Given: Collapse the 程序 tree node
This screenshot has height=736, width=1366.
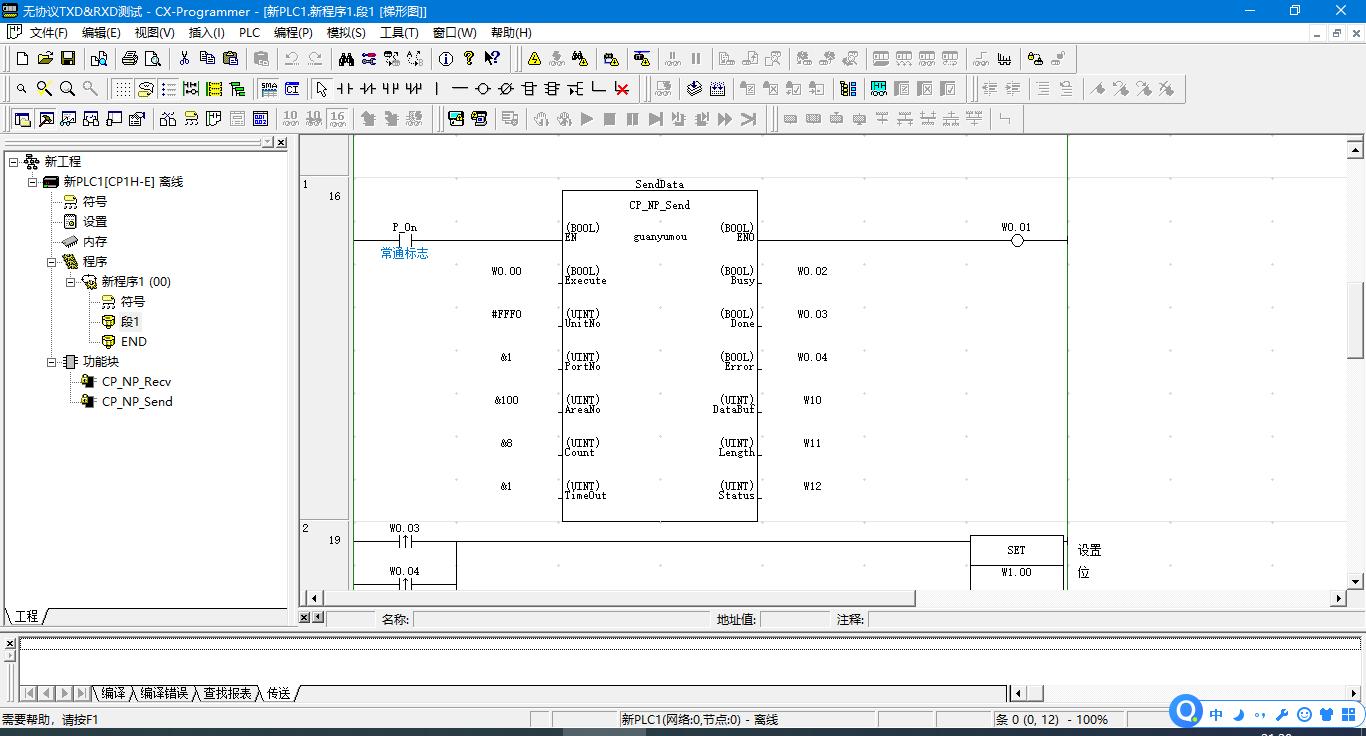Looking at the screenshot, I should tap(52, 262).
